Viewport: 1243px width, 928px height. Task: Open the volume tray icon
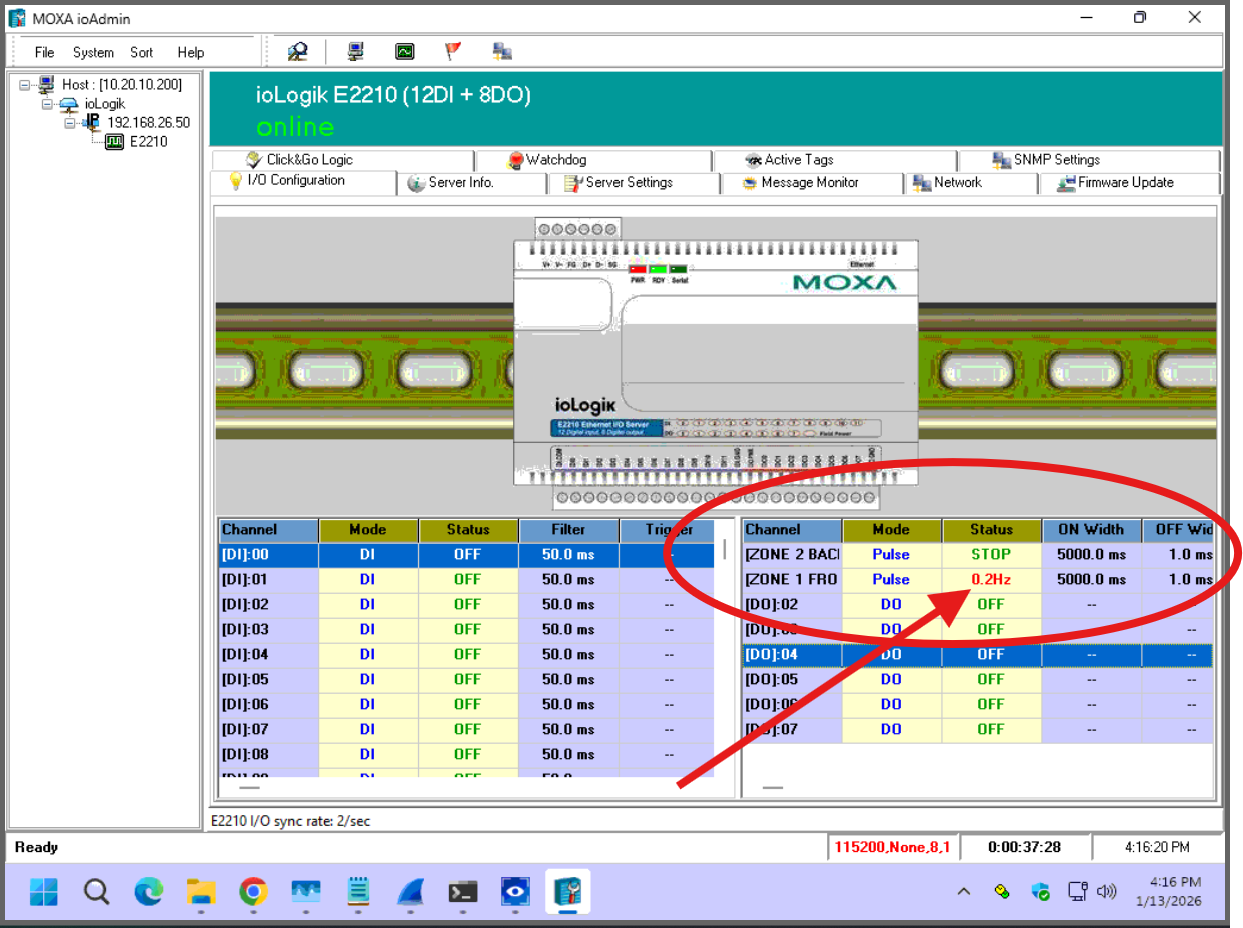point(1106,891)
